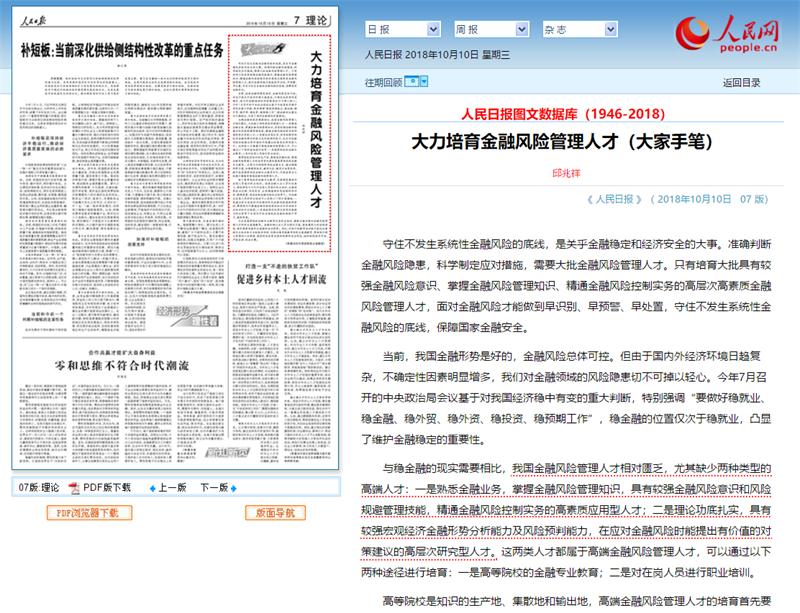The width and height of the screenshot is (800, 613).
Task: Click the 07版:理论 page label
Action: (39, 488)
